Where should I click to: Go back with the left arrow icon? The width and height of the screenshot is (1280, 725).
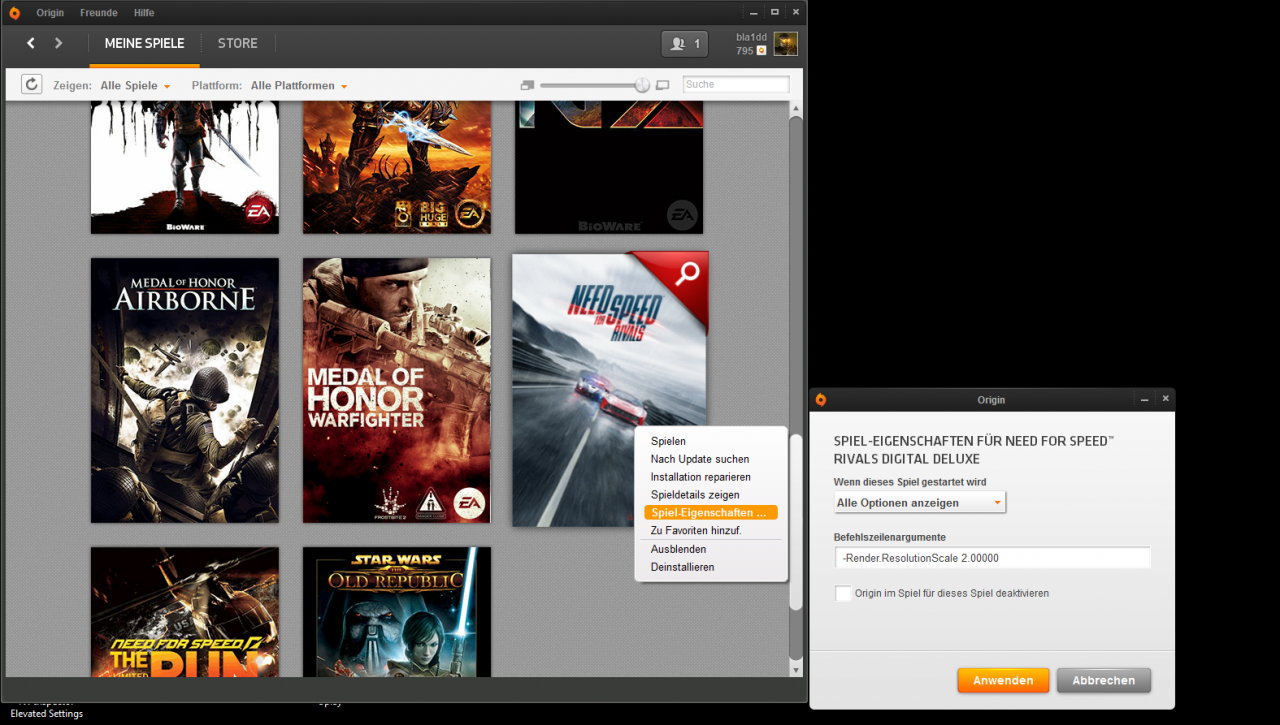click(31, 43)
